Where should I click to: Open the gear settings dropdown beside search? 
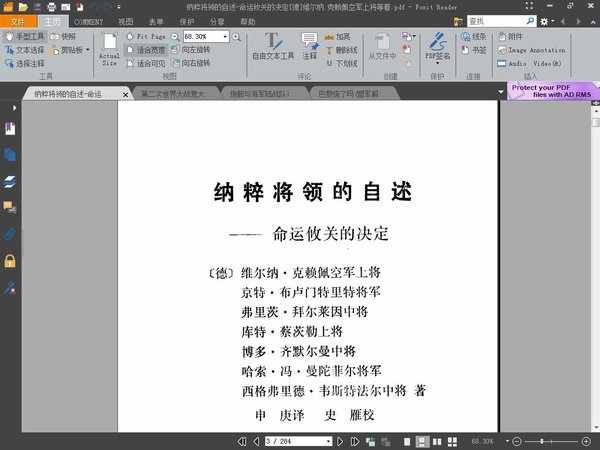[547, 21]
